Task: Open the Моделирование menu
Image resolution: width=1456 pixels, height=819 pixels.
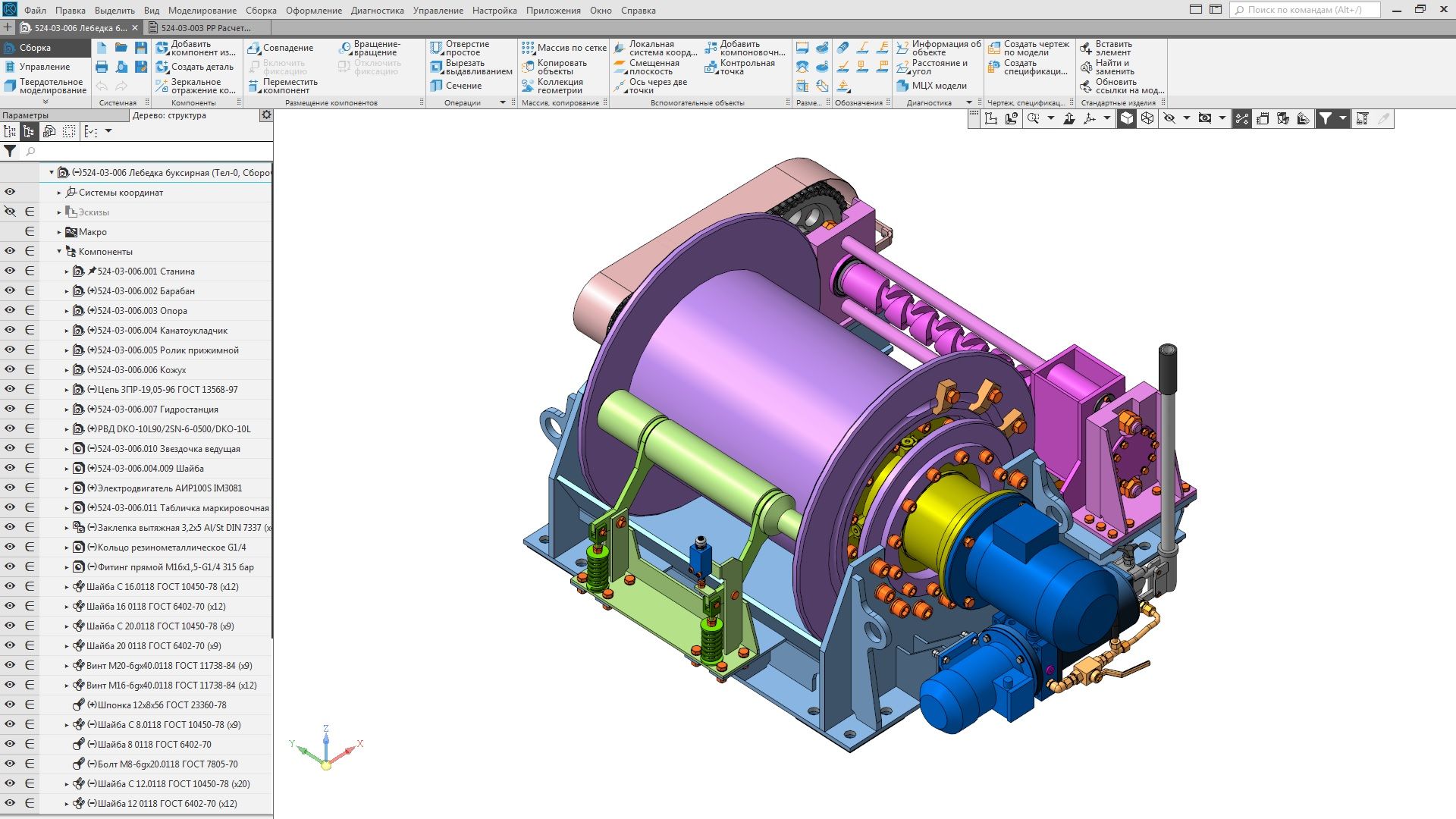Action: pyautogui.click(x=202, y=11)
